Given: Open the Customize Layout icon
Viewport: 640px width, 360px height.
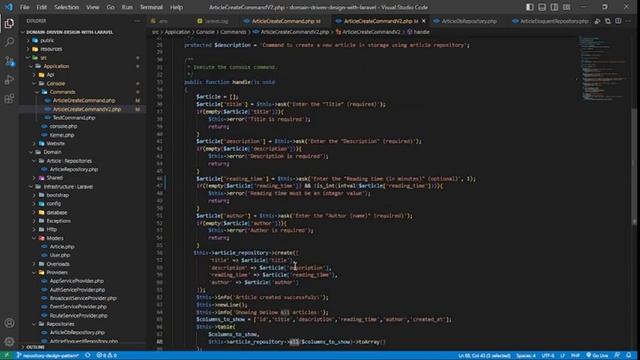Looking at the screenshot, I should click(567, 7).
